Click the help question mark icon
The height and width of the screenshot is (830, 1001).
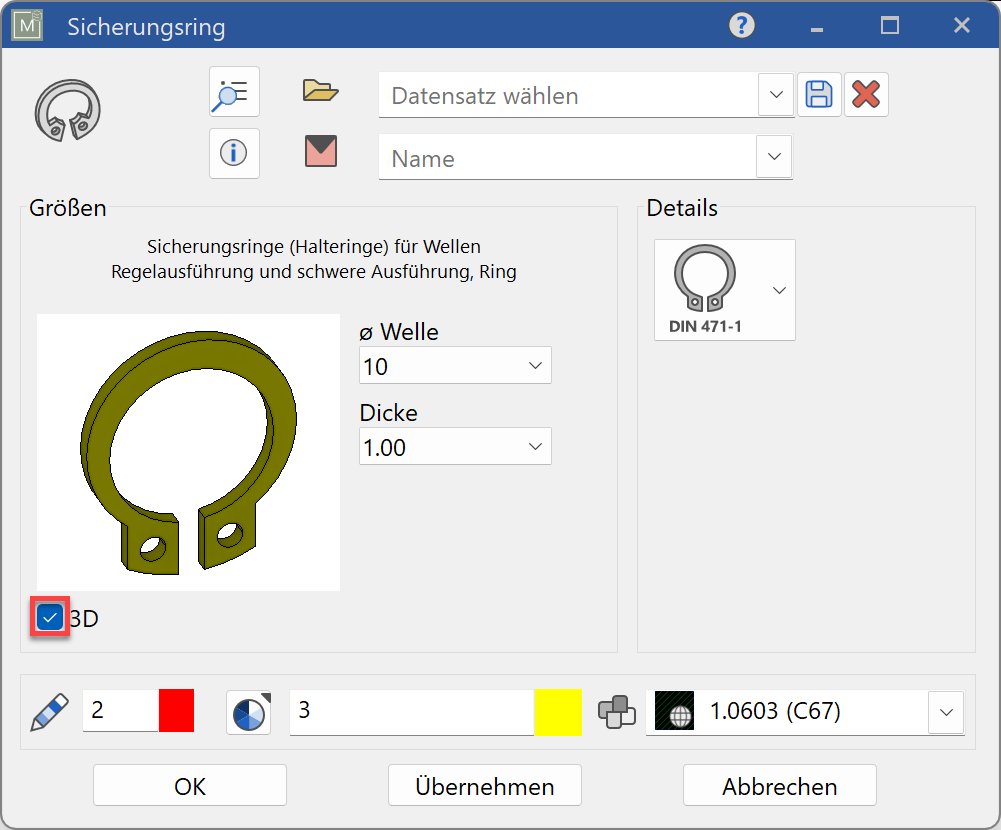point(740,25)
